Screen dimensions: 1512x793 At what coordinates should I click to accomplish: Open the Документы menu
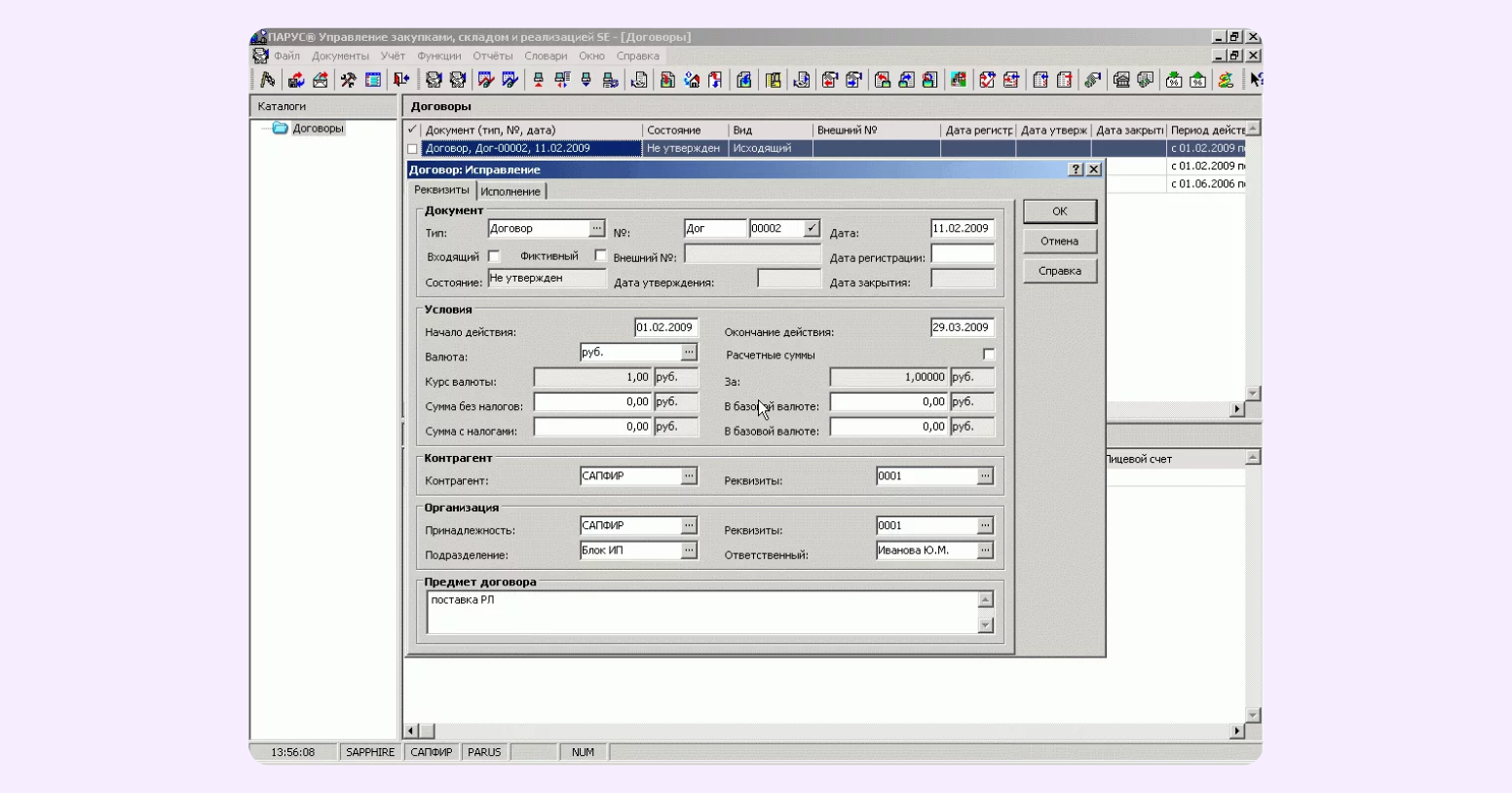(340, 56)
